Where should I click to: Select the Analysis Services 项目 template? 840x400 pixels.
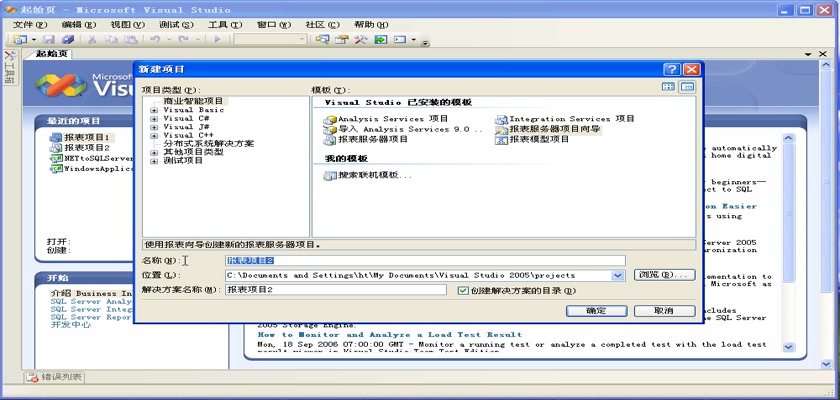tap(386, 119)
